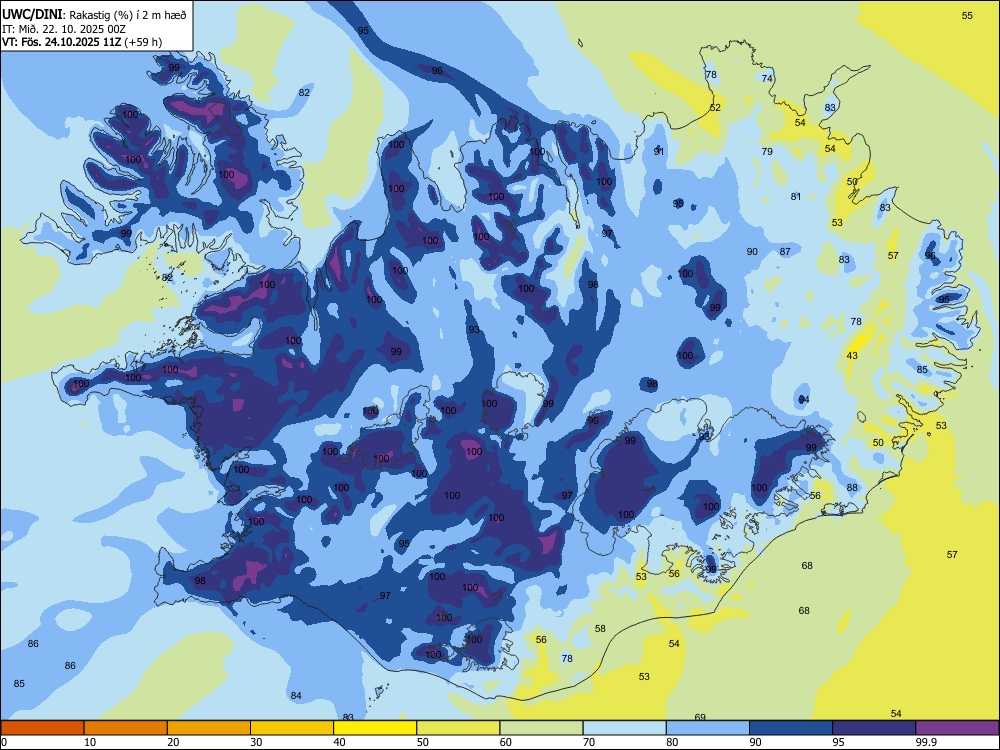Click the legend tick label 10

coord(90,742)
